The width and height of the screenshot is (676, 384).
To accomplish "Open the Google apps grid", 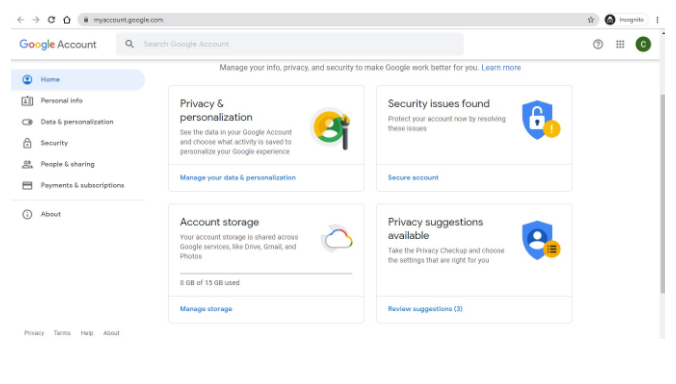I will coord(620,44).
